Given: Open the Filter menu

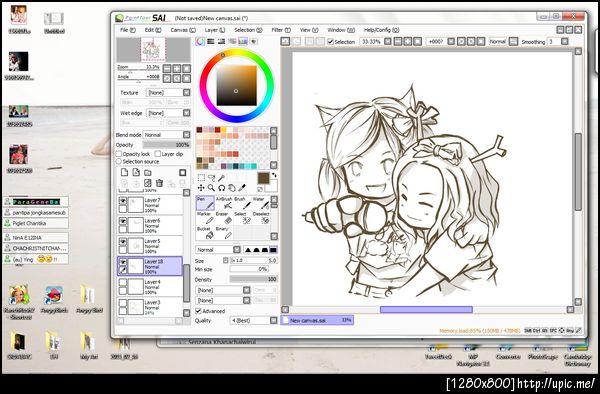Looking at the screenshot, I should 281,30.
